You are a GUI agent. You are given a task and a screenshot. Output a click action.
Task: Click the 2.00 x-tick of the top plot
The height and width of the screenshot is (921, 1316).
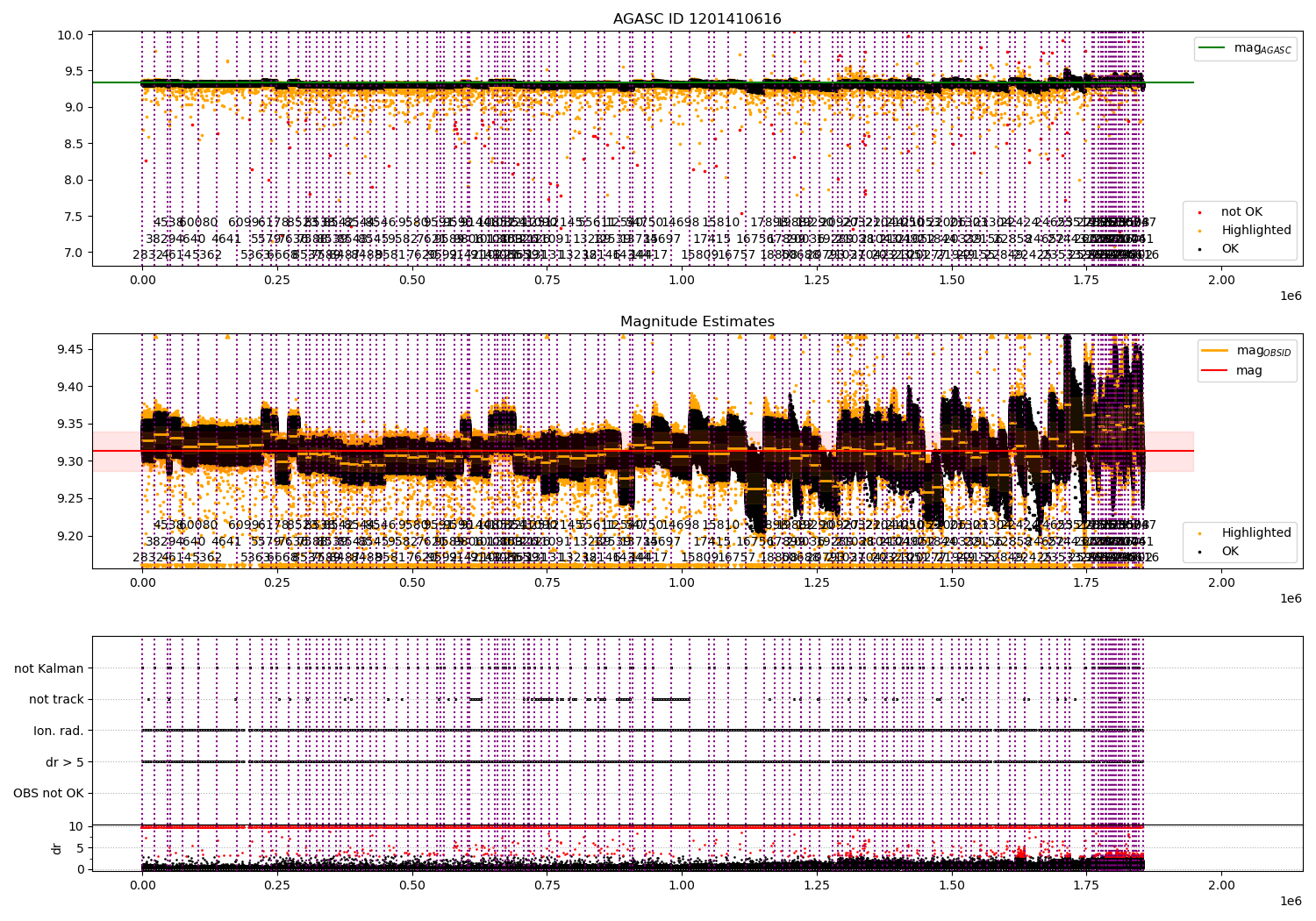[1221, 280]
